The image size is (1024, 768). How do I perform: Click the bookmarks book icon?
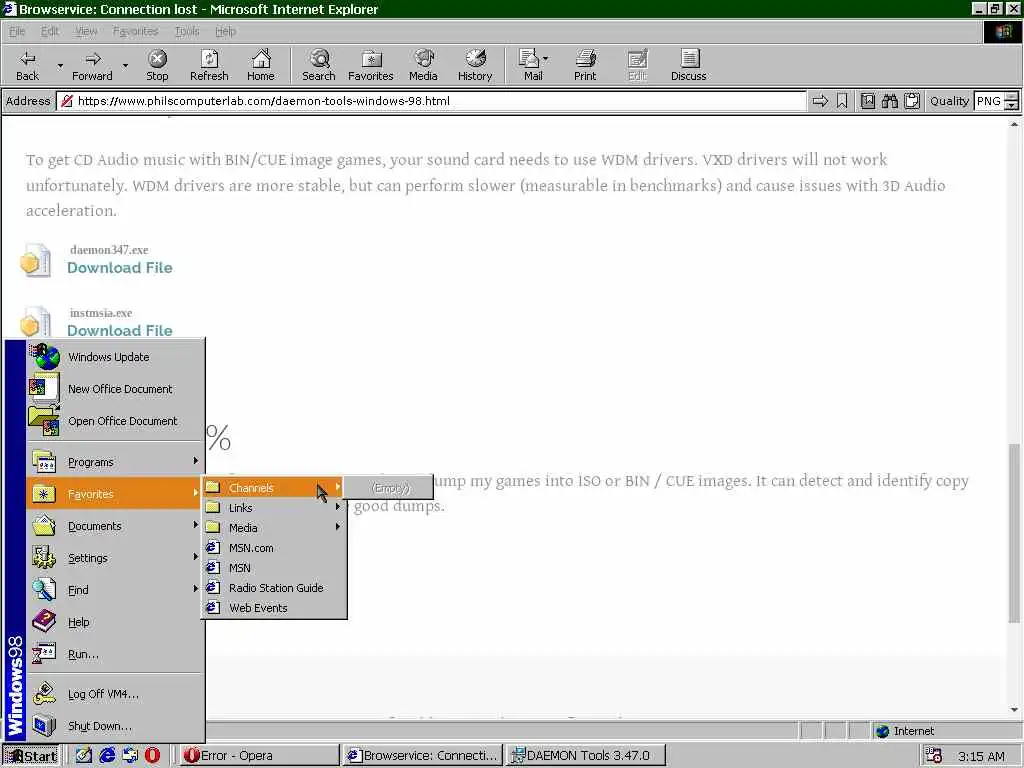coord(867,101)
